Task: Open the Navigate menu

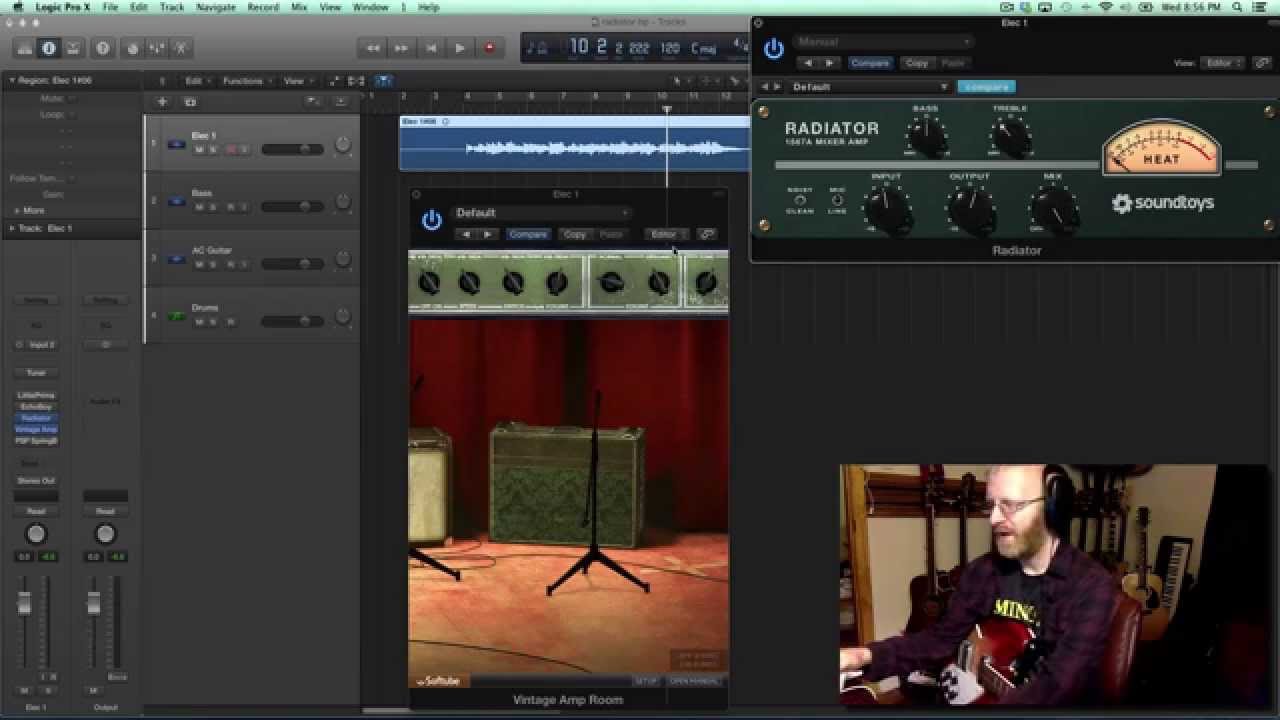Action: tap(216, 7)
